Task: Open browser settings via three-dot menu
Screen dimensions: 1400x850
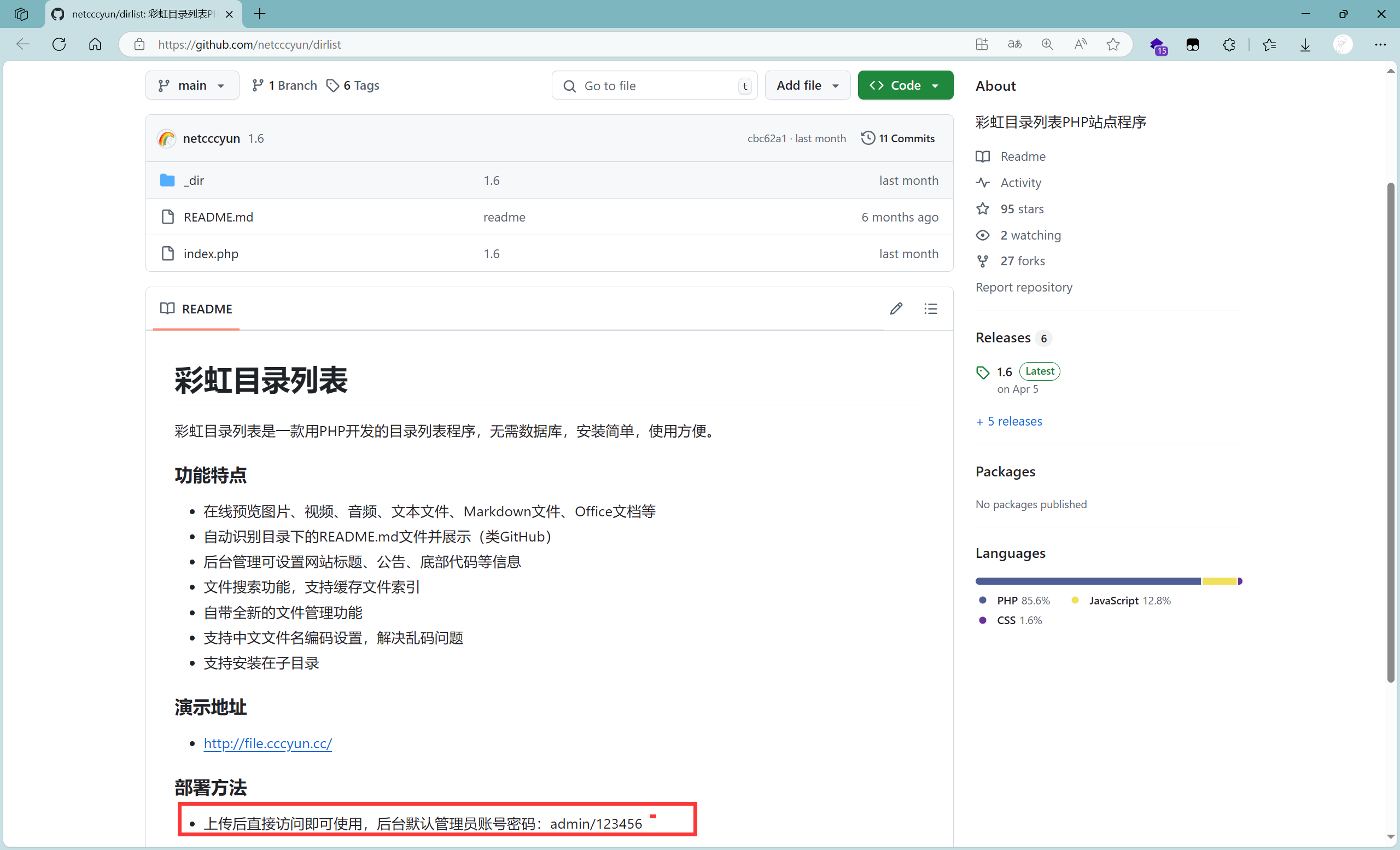Action: coord(1381,44)
